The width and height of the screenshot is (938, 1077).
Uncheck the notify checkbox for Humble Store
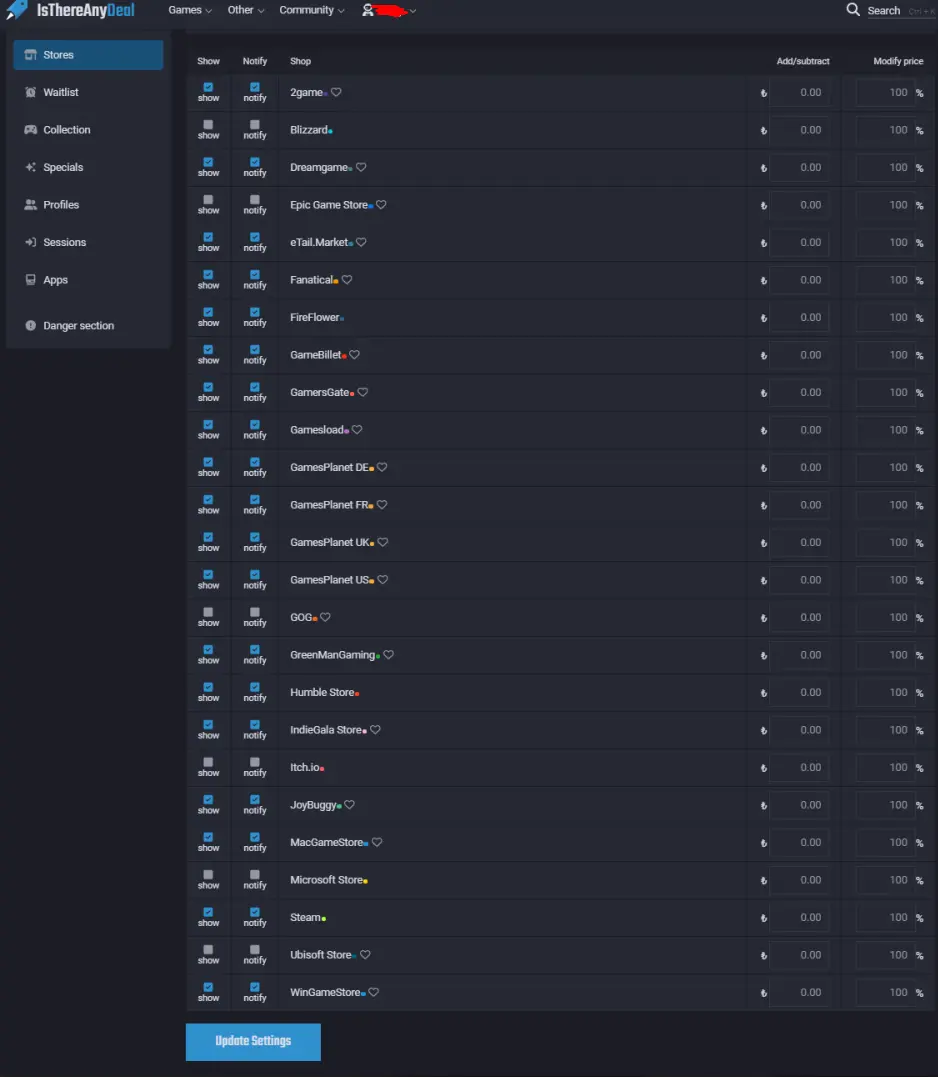255,687
